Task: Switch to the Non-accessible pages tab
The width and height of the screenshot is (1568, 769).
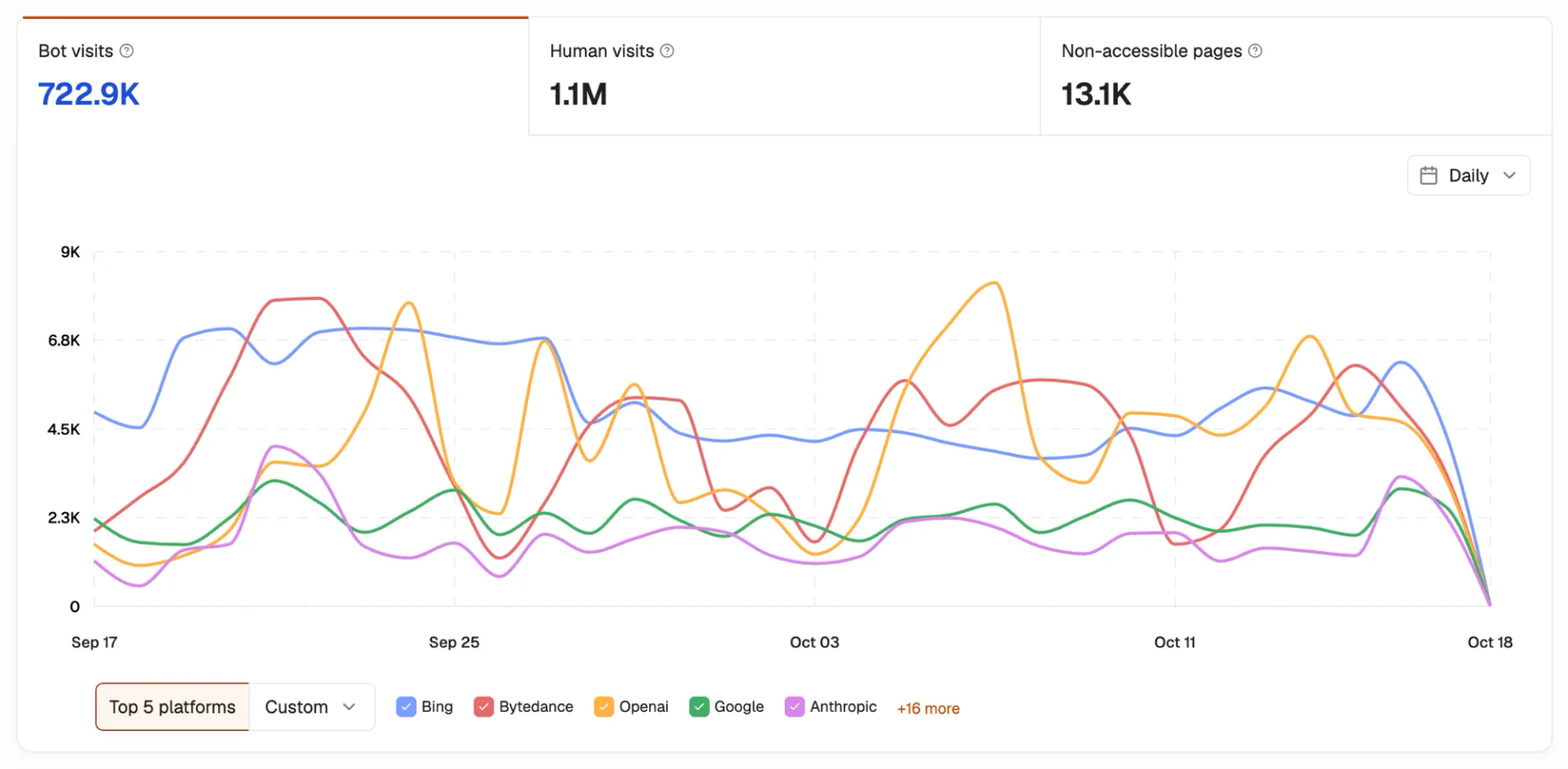Action: click(1296, 76)
